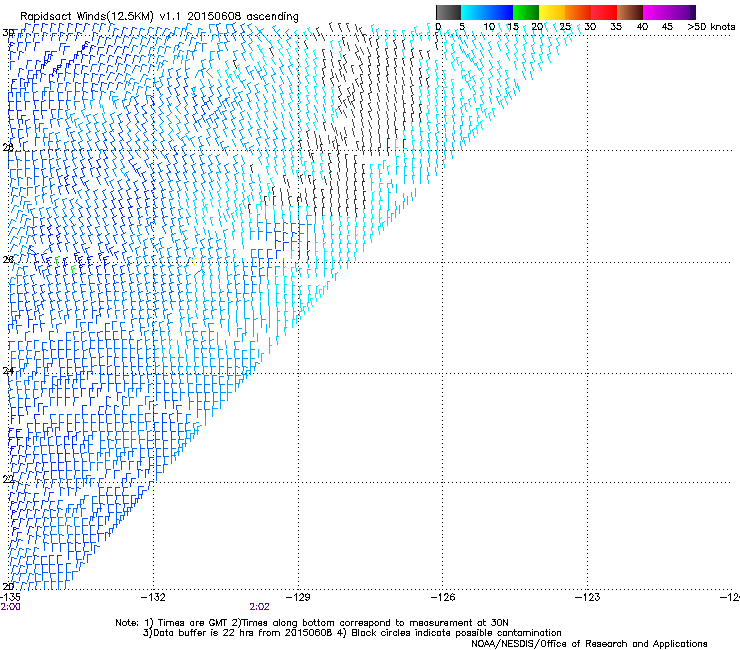This screenshot has height=650, width=740.
Task: Click the -129 longitude axis label
Action: pos(298,597)
